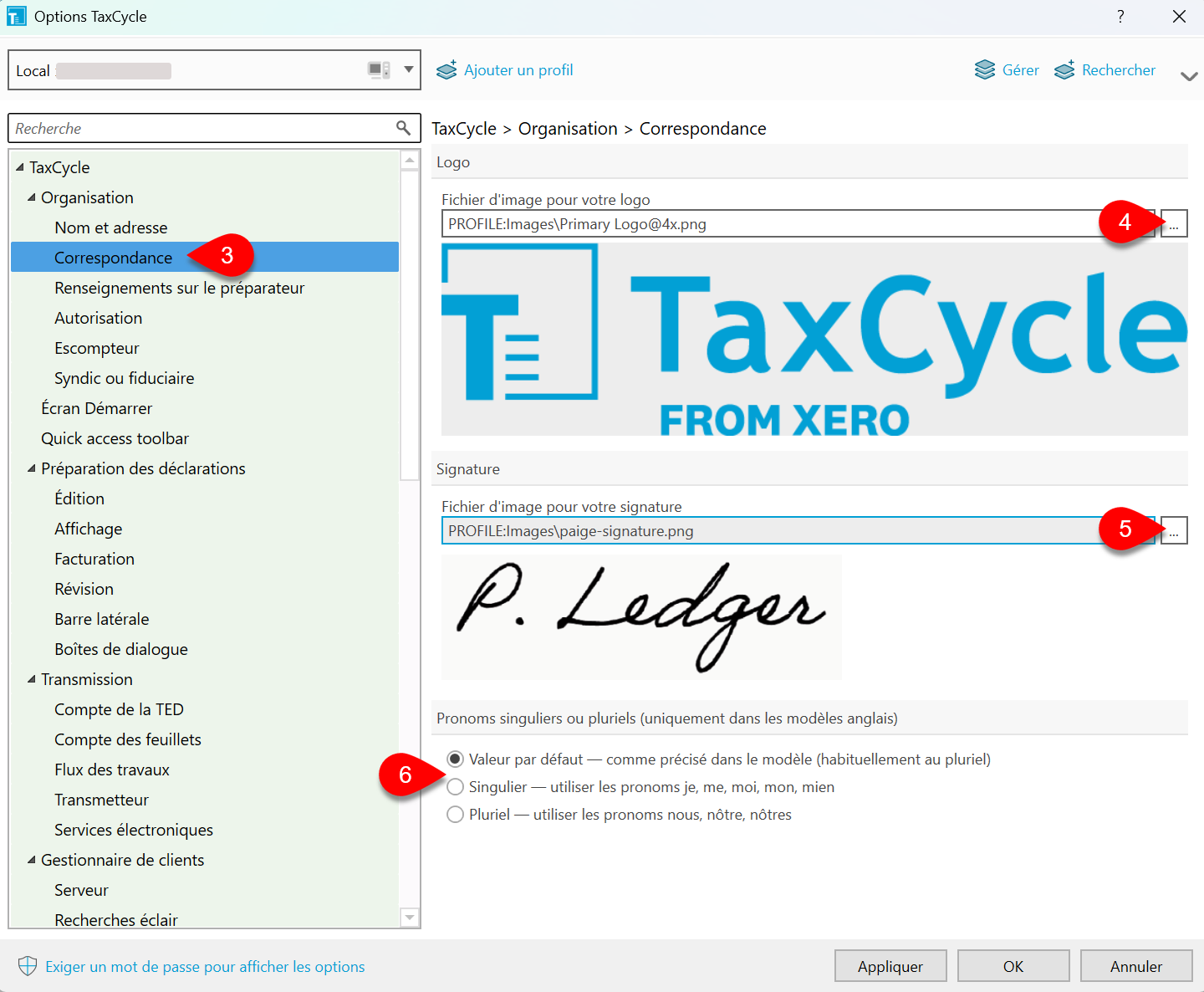The height and width of the screenshot is (992, 1204).
Task: Open Affichage settings page
Action: [x=89, y=529]
